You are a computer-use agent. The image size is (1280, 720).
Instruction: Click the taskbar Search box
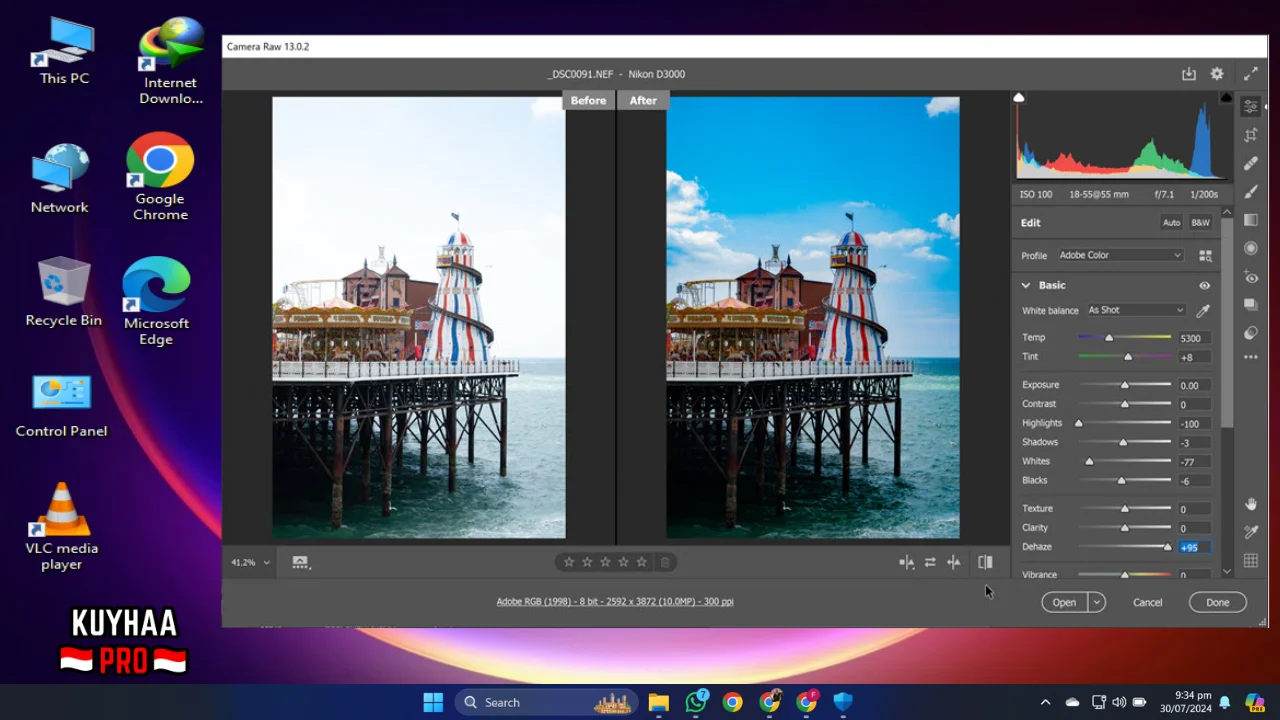[547, 702]
